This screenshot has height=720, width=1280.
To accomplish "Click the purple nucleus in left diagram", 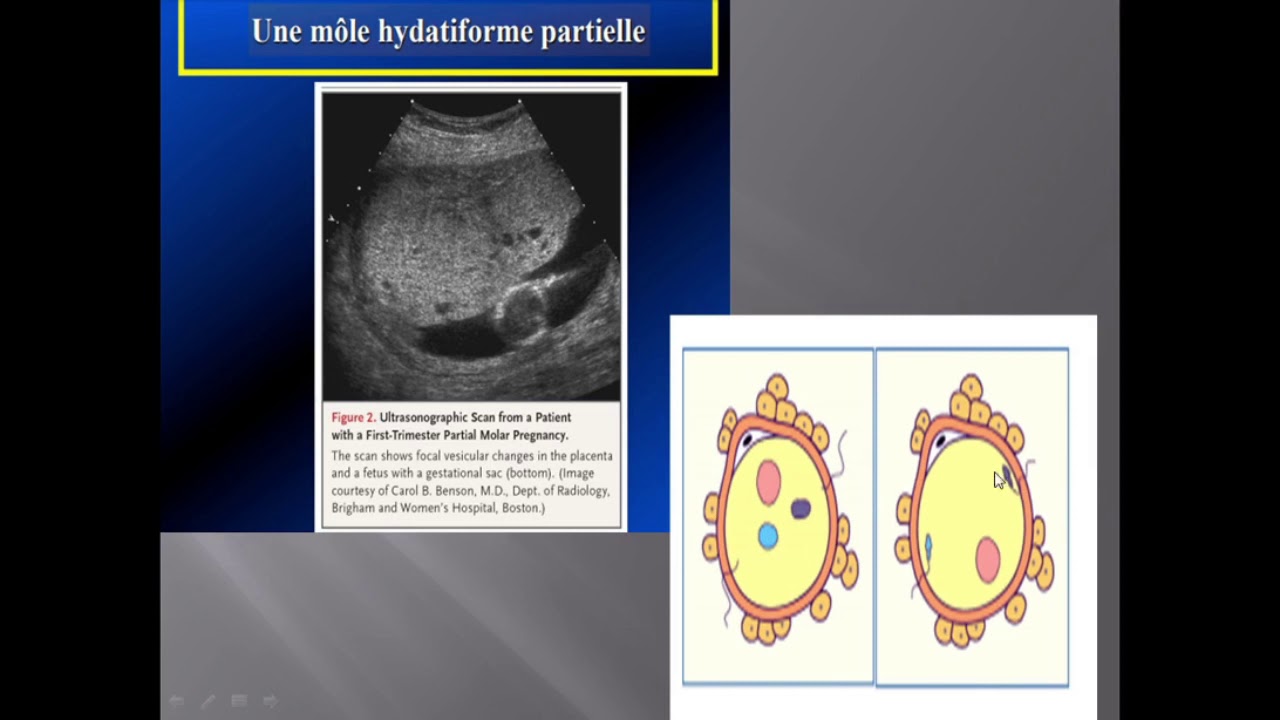I will click(x=800, y=510).
